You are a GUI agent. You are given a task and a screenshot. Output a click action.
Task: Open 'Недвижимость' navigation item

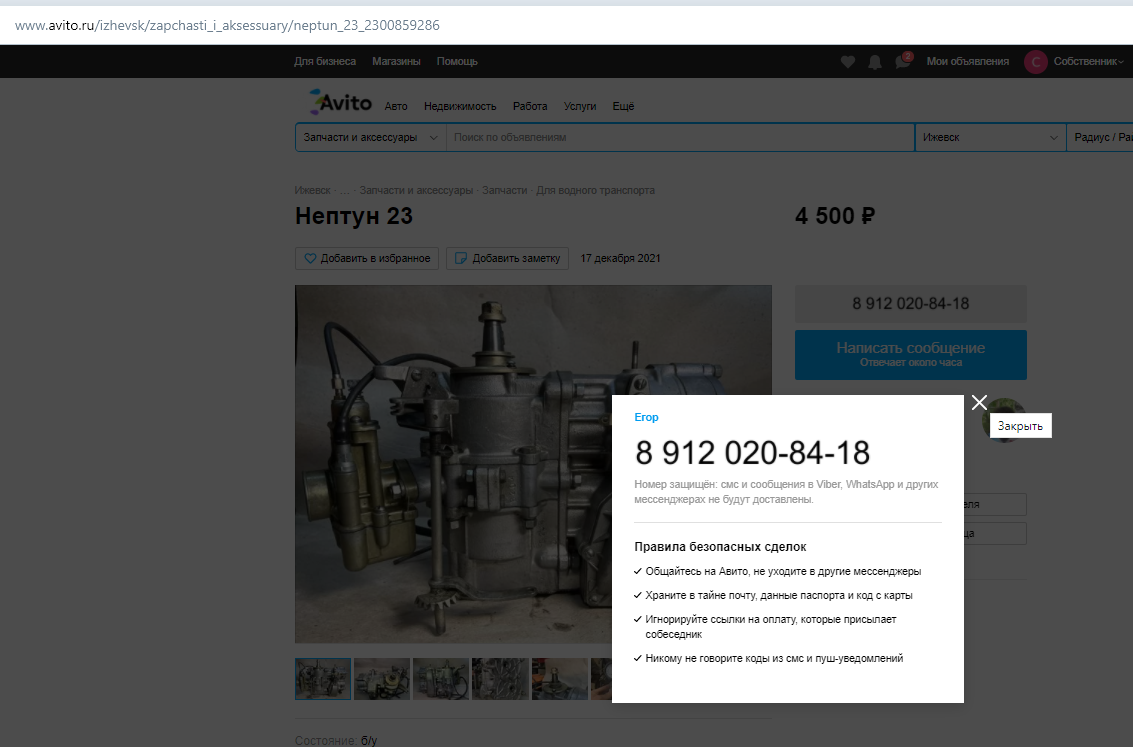(460, 106)
